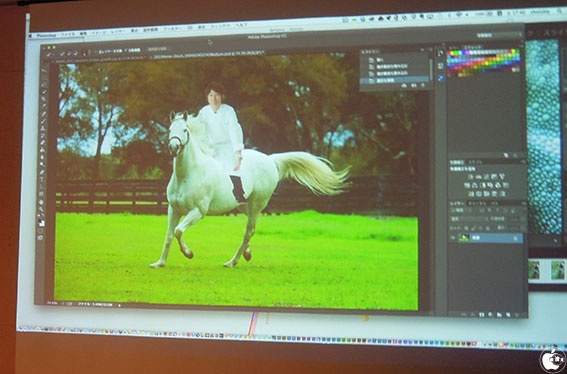Click the blue highlighted icon in collapsed panel strip
This screenshot has height=374, width=567.
[x=441, y=78]
